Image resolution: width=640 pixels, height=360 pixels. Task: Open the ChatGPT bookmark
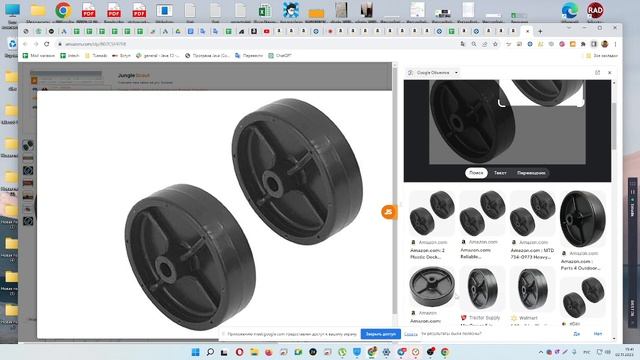coord(280,55)
